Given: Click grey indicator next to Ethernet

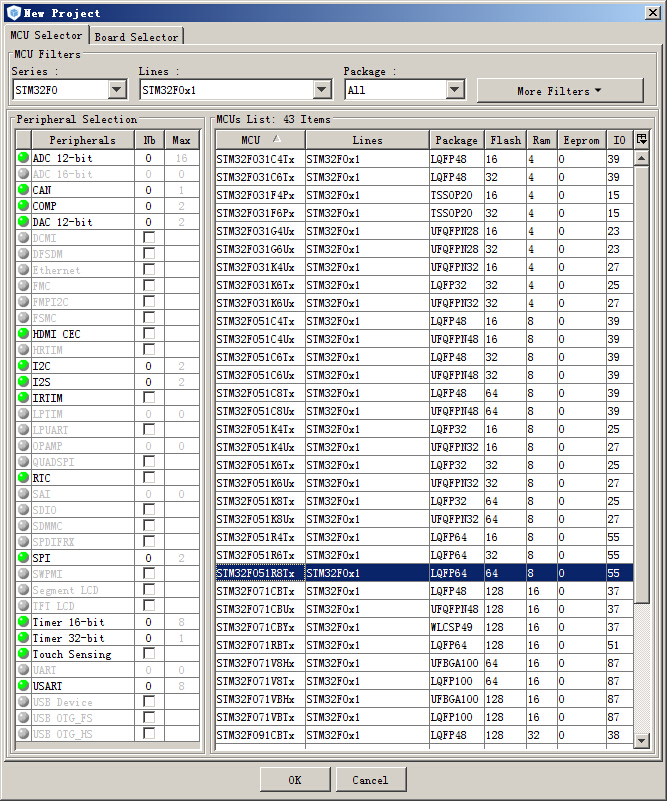Looking at the screenshot, I should pos(23,270).
